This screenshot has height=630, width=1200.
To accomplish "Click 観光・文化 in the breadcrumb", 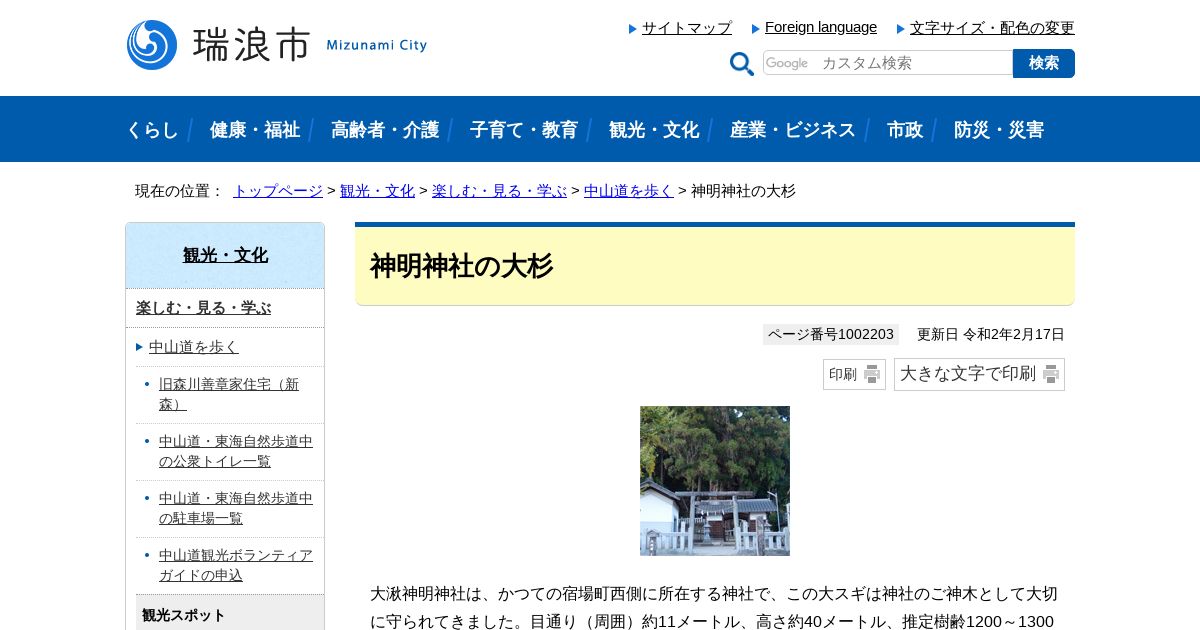I will [377, 191].
